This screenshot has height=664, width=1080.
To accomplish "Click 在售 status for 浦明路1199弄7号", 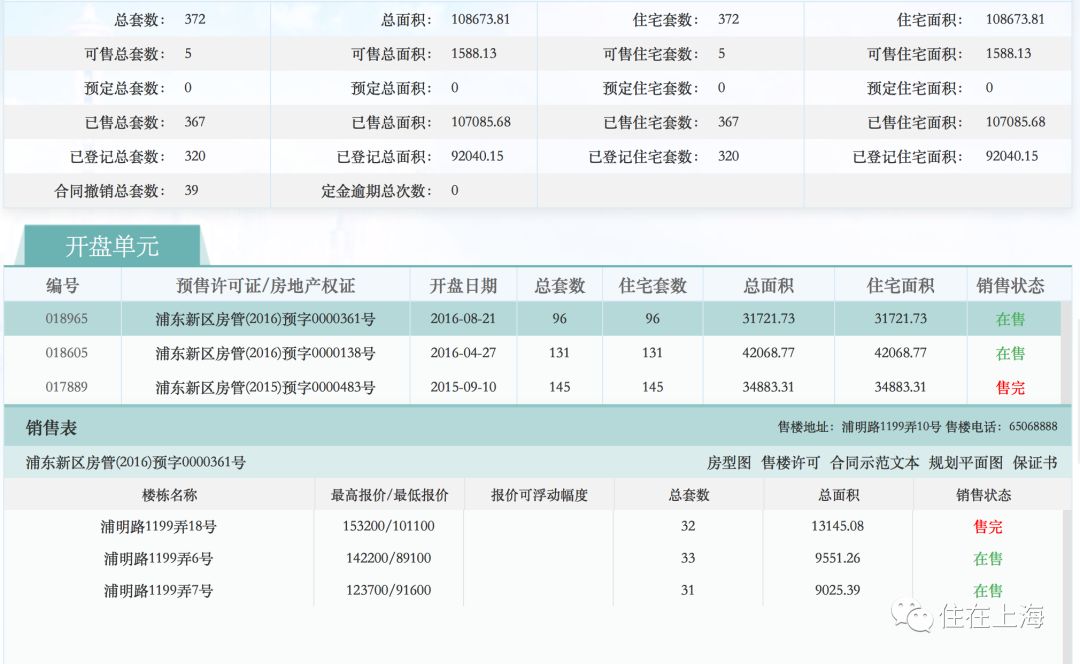I will pos(988,590).
